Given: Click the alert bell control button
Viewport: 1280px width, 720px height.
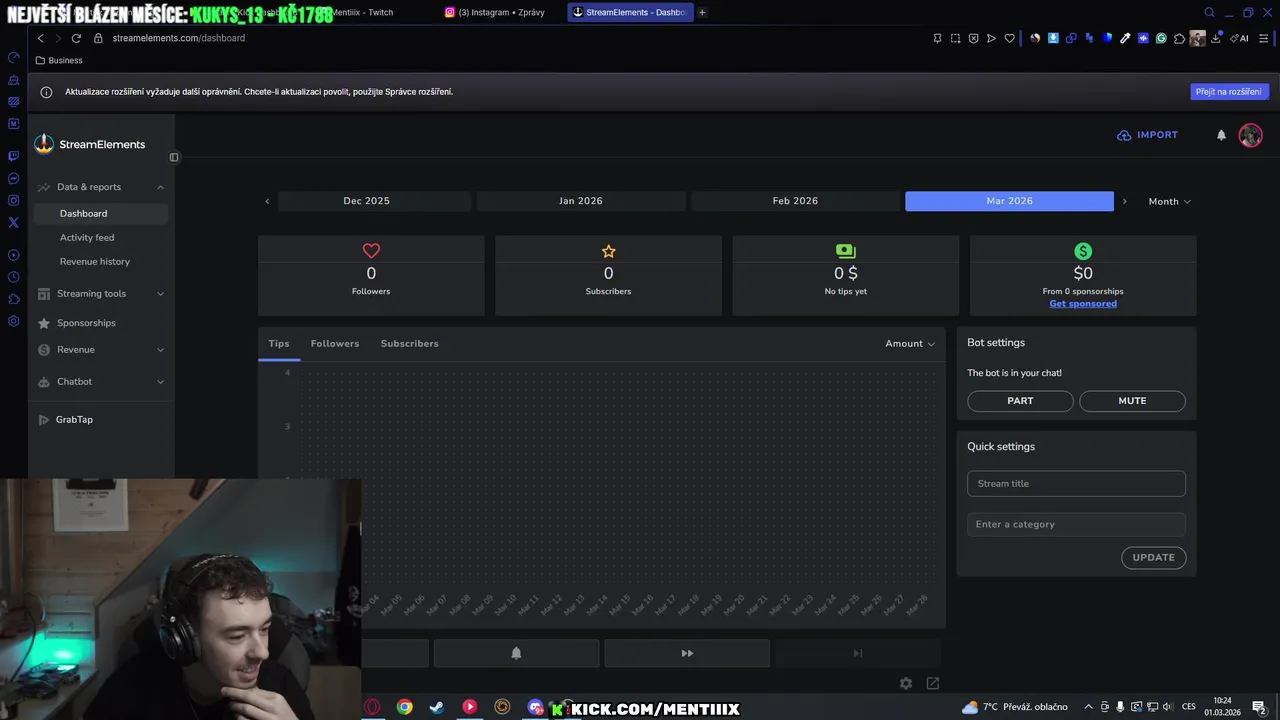Looking at the screenshot, I should pyautogui.click(x=516, y=653).
